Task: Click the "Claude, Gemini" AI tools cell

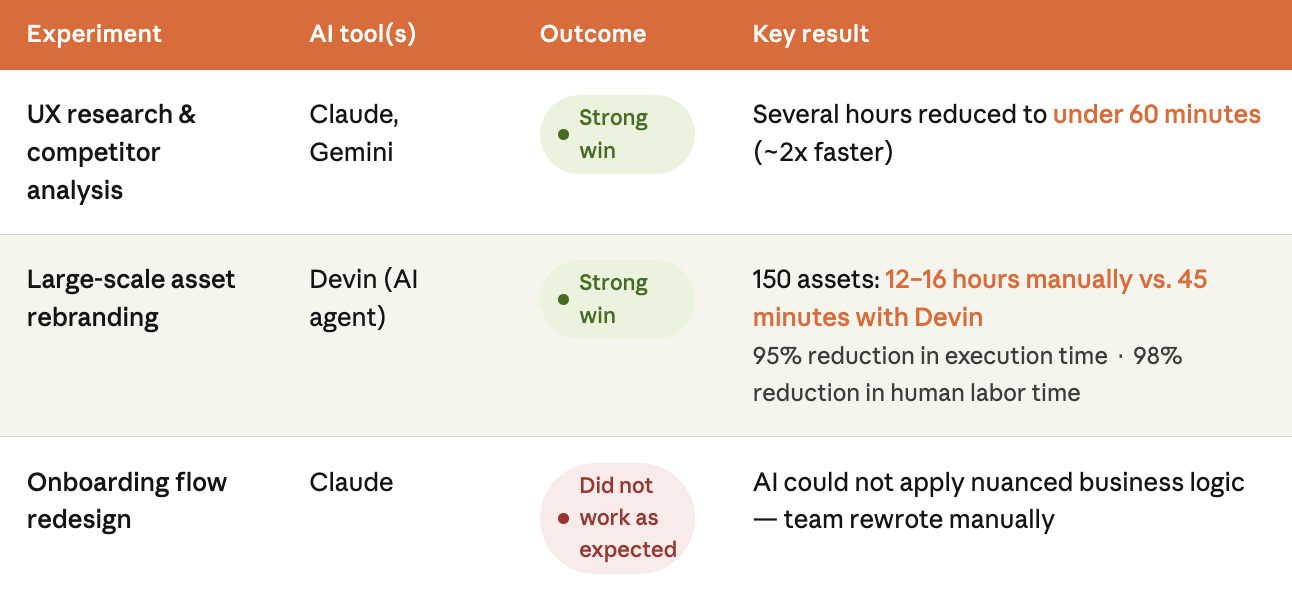Action: click(354, 133)
